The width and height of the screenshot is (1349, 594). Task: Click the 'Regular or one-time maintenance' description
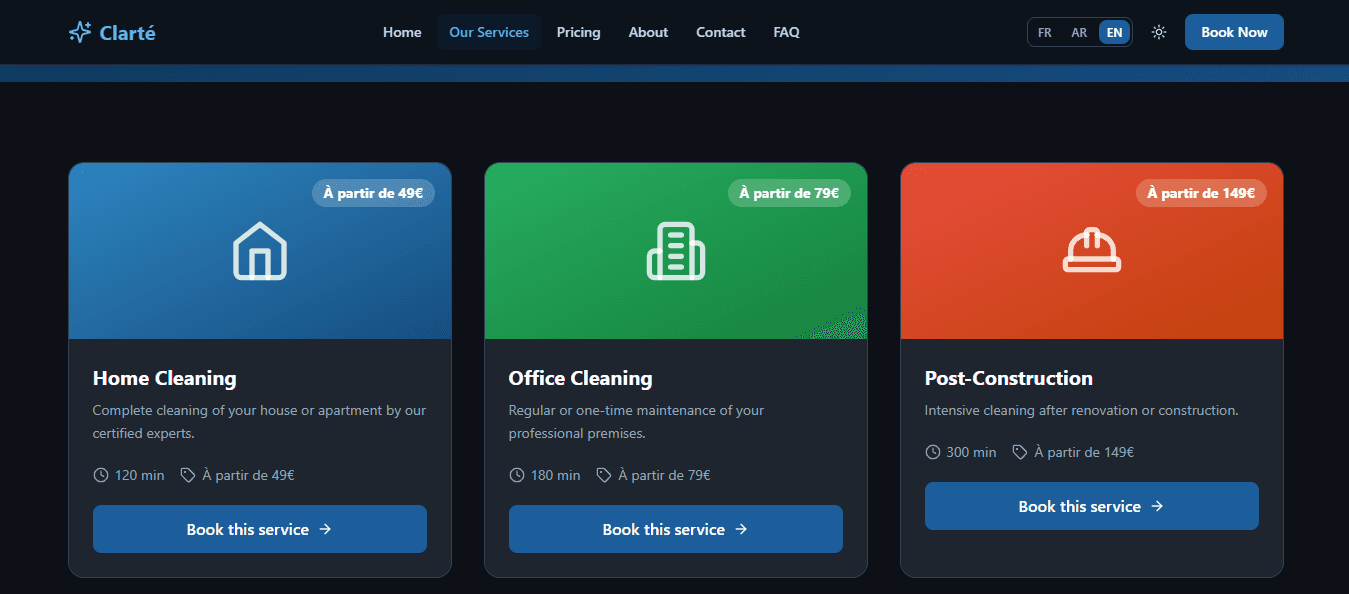click(637, 422)
